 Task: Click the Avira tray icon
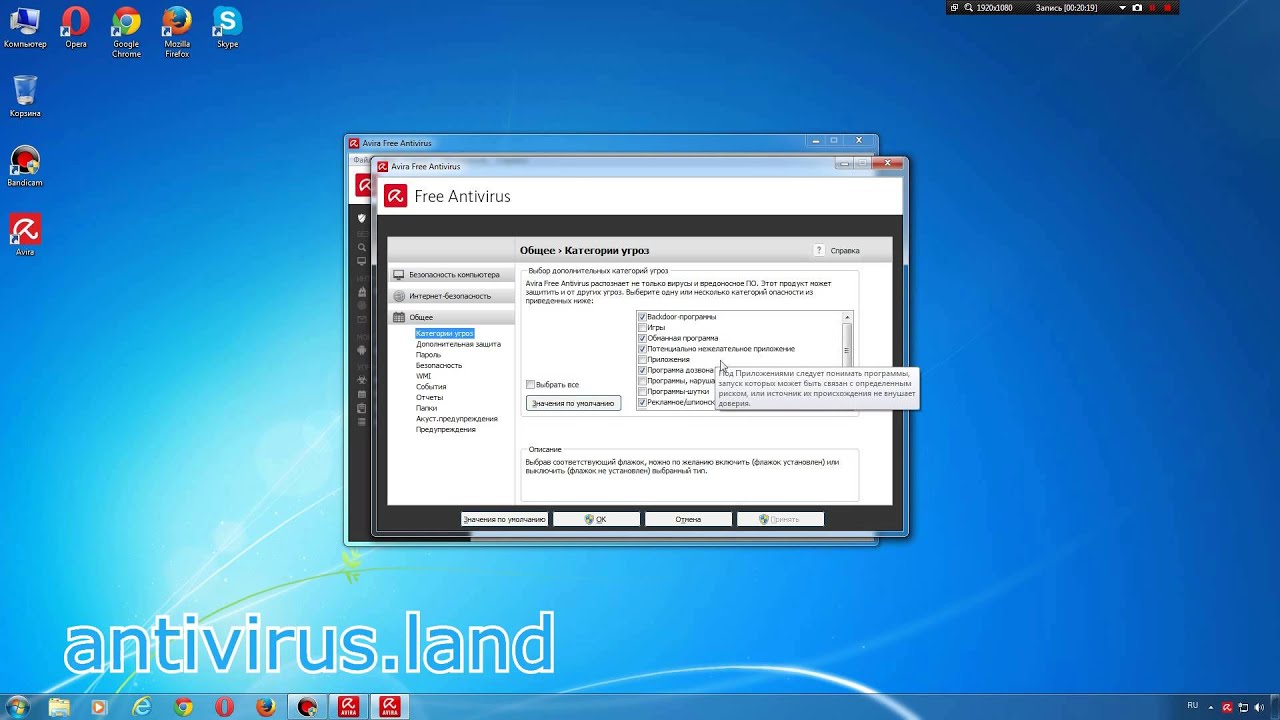[1227, 707]
